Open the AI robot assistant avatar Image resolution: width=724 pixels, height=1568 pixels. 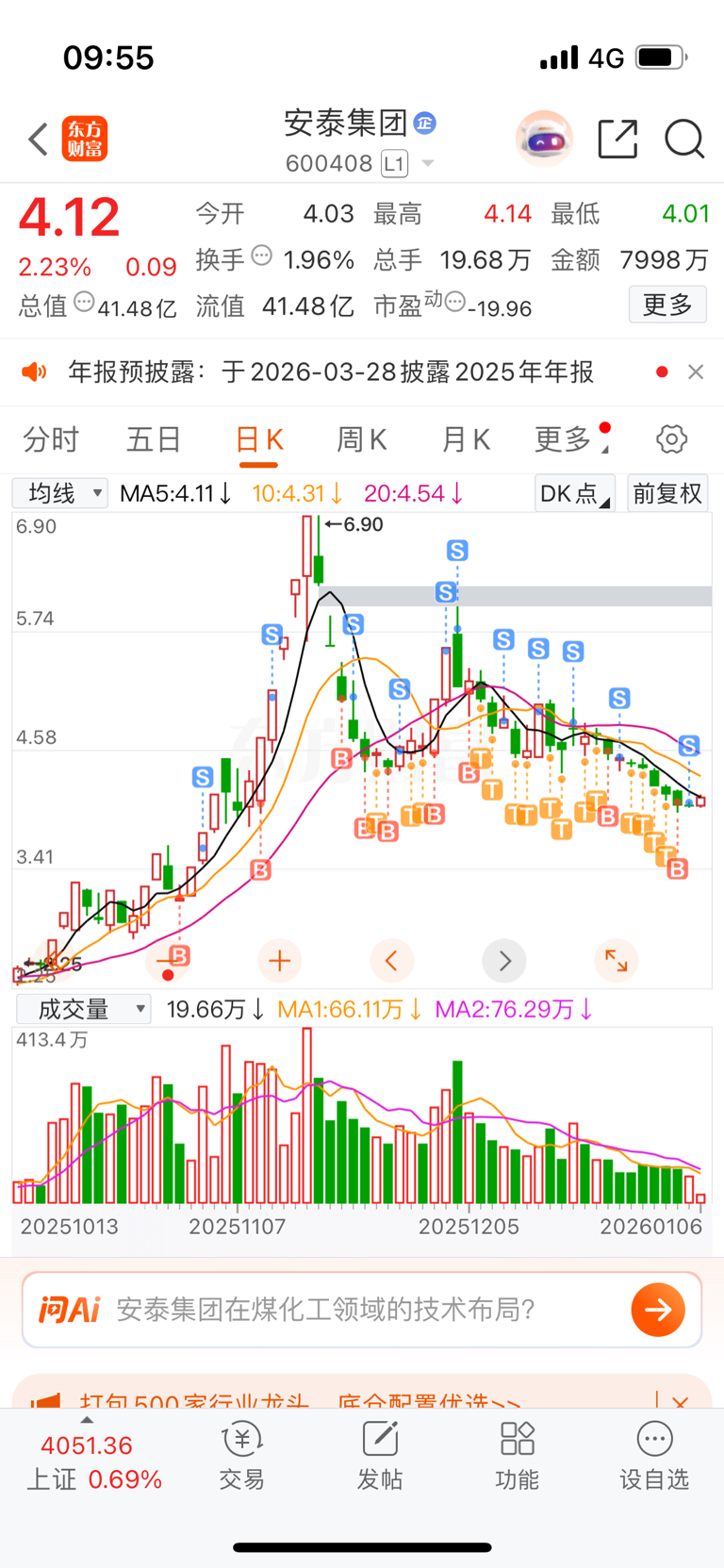click(x=544, y=140)
